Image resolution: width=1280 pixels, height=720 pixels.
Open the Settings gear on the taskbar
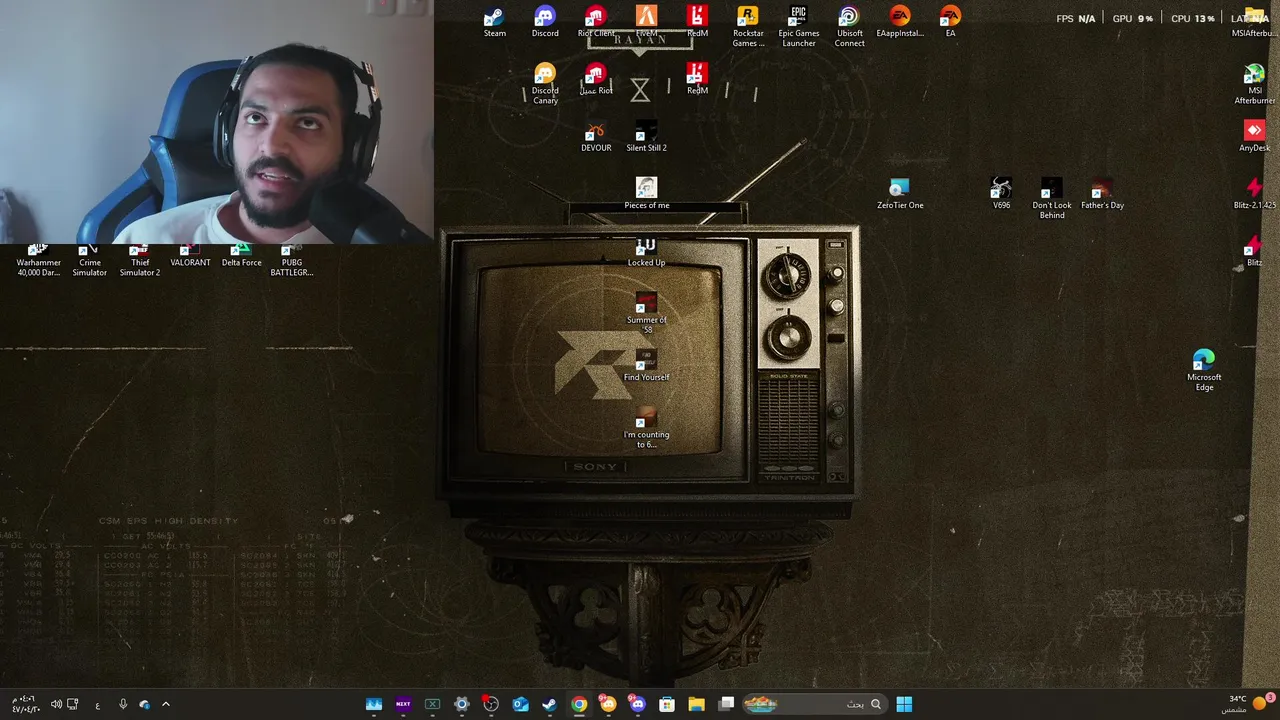pos(461,704)
